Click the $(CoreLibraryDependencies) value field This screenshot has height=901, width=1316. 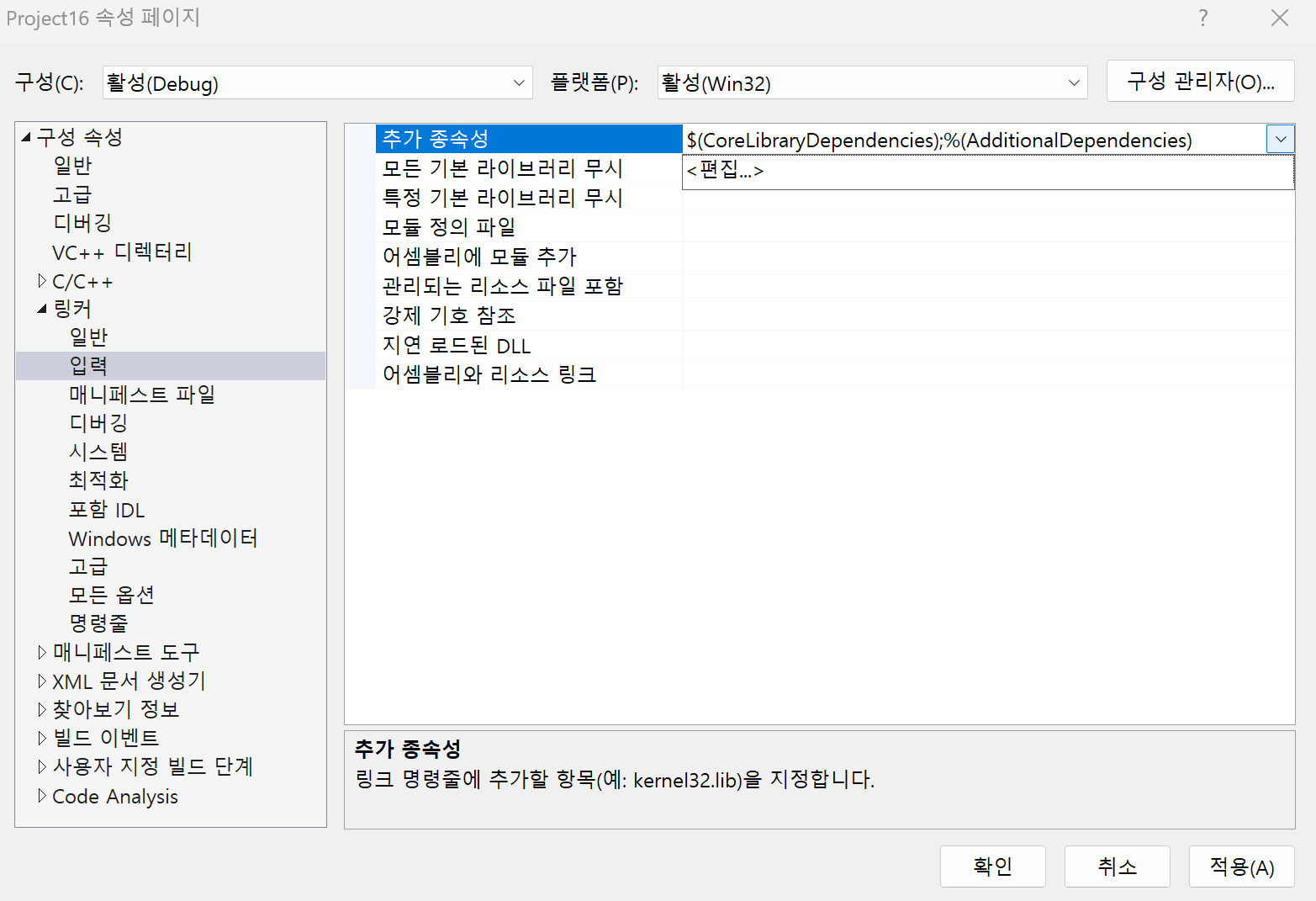click(x=975, y=140)
